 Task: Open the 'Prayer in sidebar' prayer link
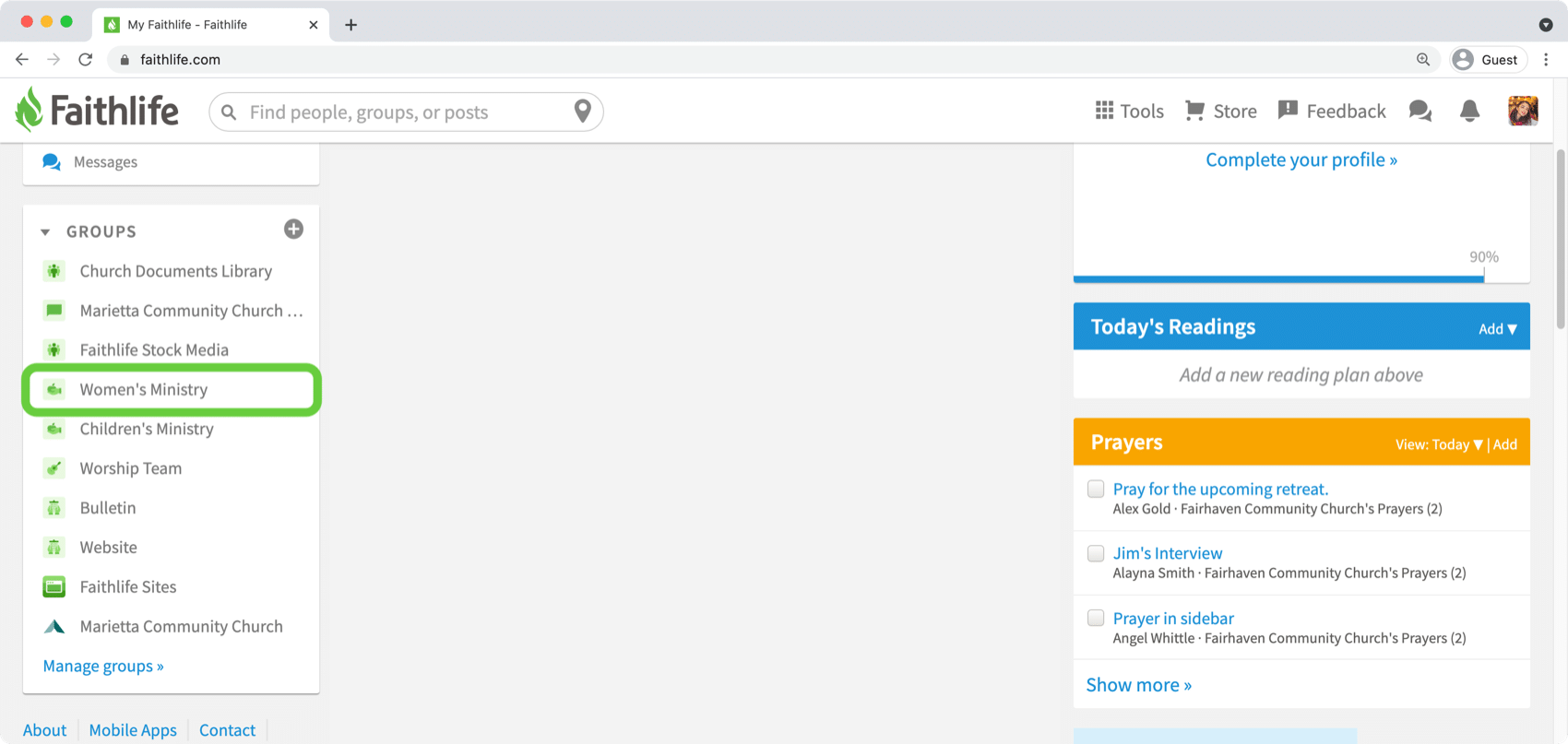coord(1173,618)
